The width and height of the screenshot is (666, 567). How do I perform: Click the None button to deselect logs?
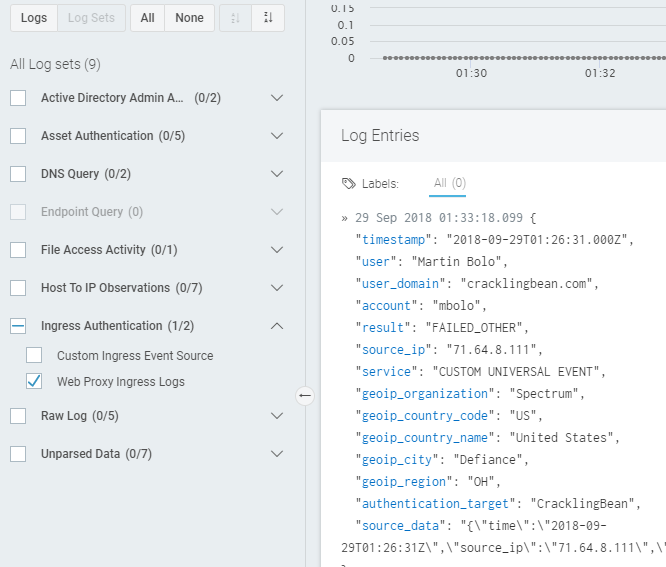pos(189,18)
